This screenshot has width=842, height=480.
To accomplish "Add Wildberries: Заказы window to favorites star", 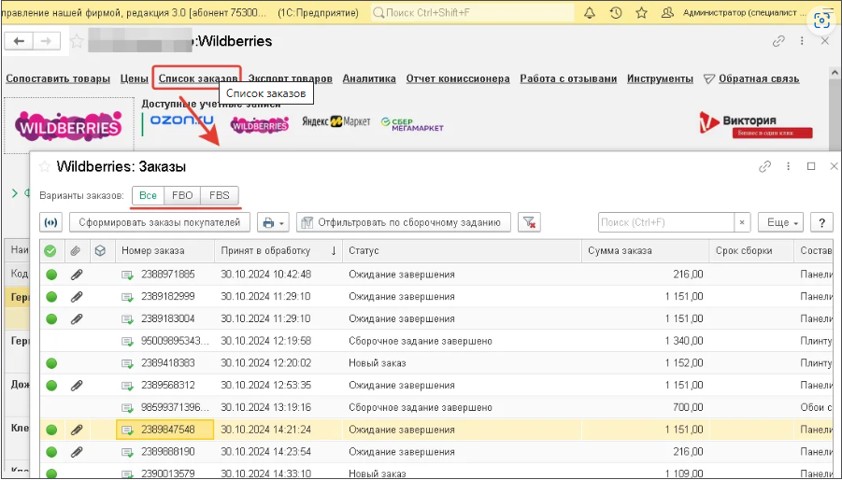I will coord(42,167).
